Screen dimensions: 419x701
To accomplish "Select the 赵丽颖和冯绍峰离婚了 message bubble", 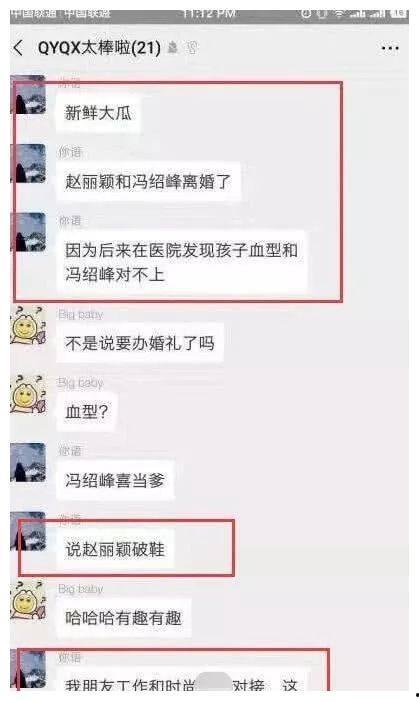I will coord(148,182).
